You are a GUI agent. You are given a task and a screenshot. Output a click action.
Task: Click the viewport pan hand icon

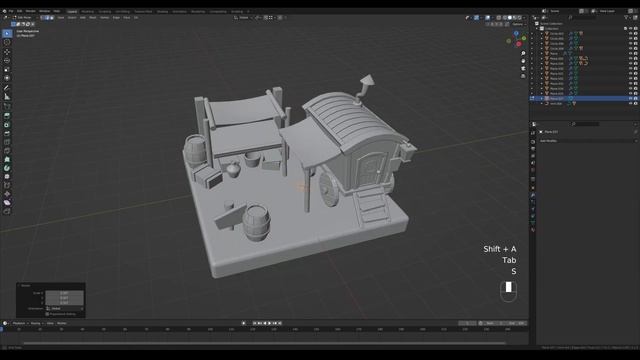pyautogui.click(x=523, y=61)
